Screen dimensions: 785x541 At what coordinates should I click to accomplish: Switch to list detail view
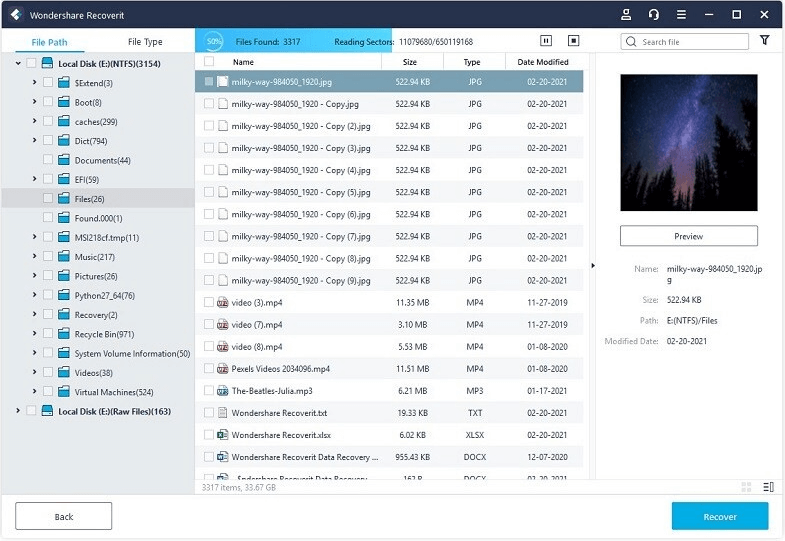(768, 487)
